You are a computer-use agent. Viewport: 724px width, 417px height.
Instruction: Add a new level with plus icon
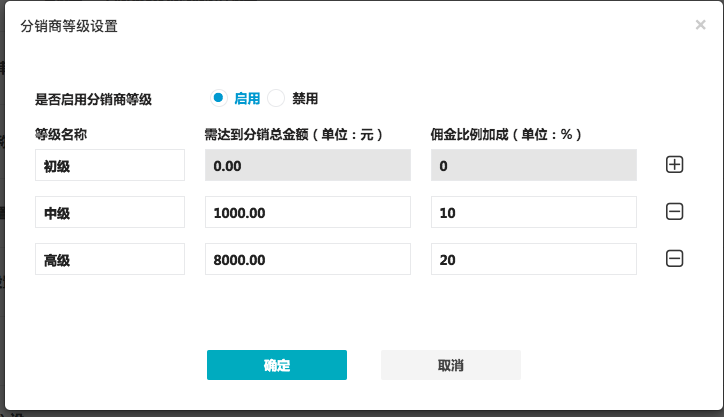coord(674,165)
